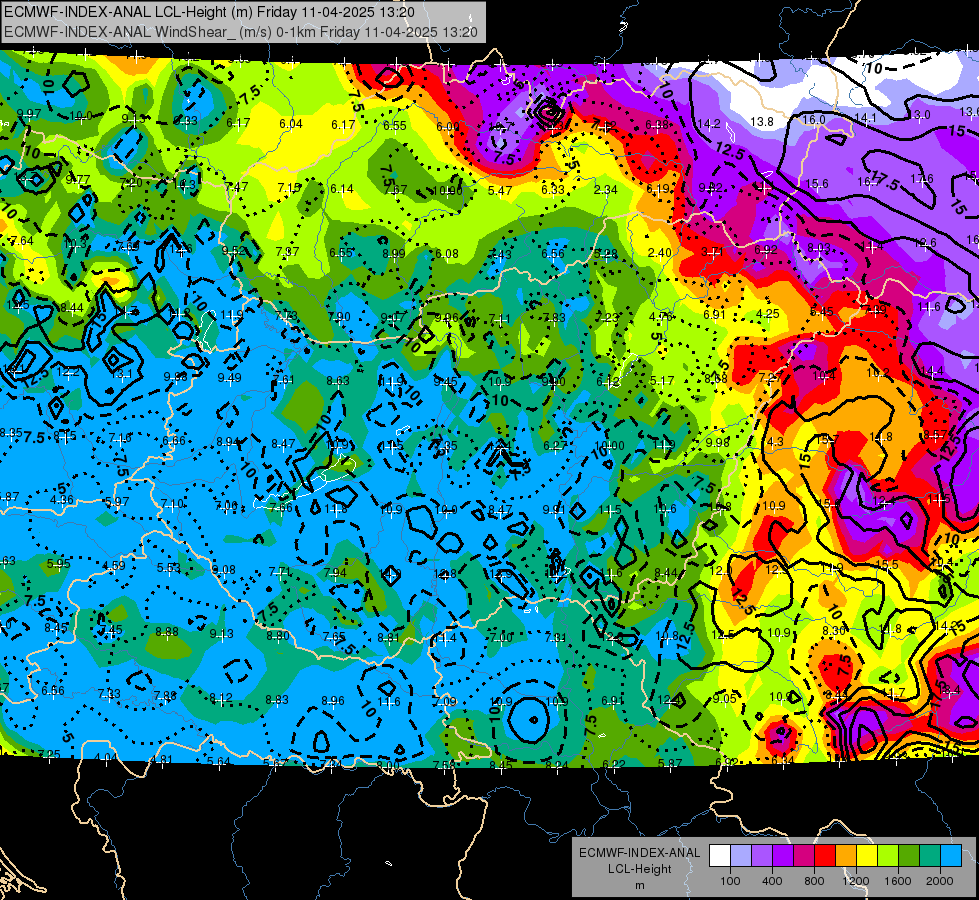Click the legend label 'LCL-Height'

[x=639, y=869]
